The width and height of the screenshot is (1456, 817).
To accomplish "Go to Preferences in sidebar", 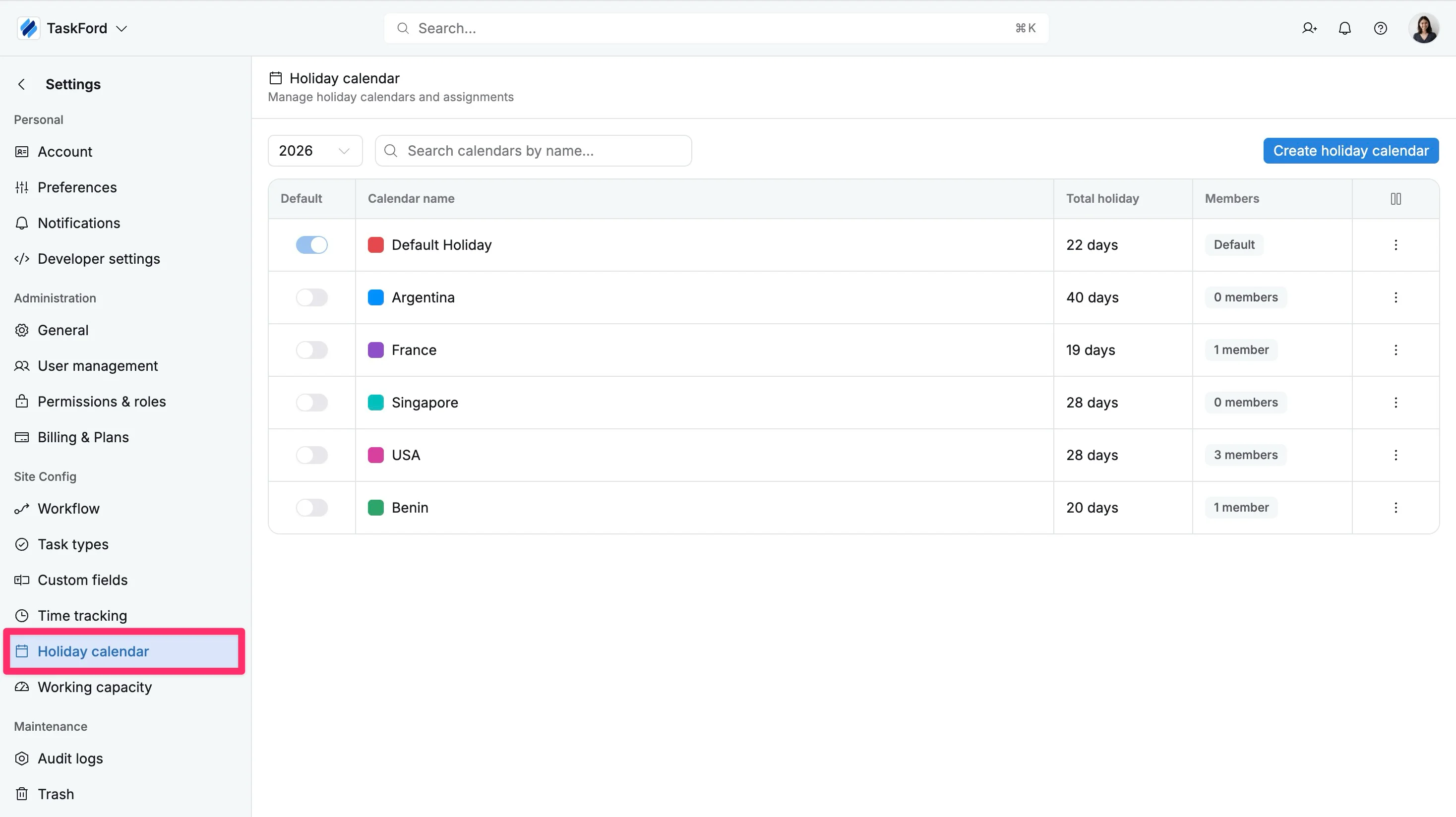I will click(x=124, y=187).
